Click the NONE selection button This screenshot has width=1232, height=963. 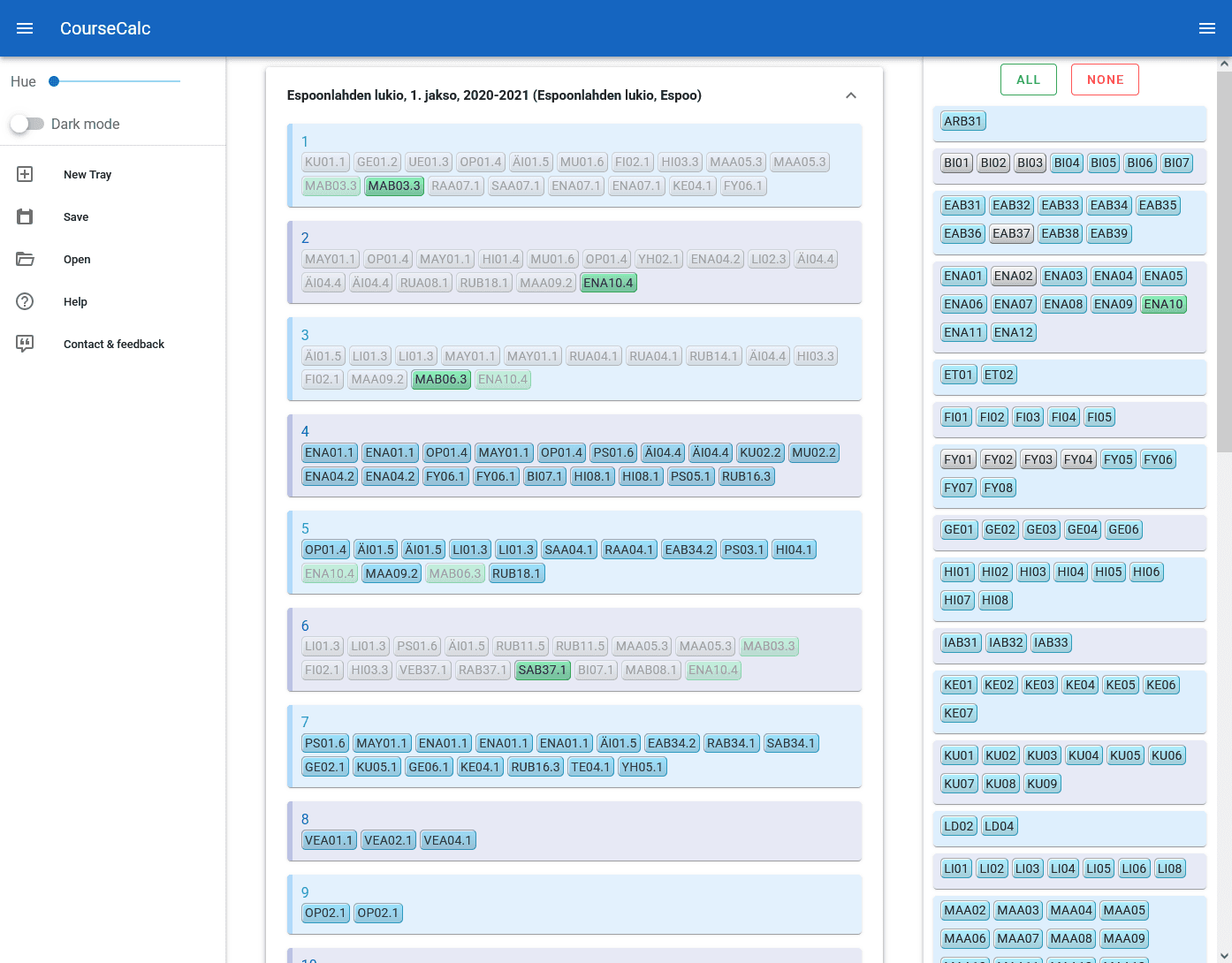pos(1105,79)
